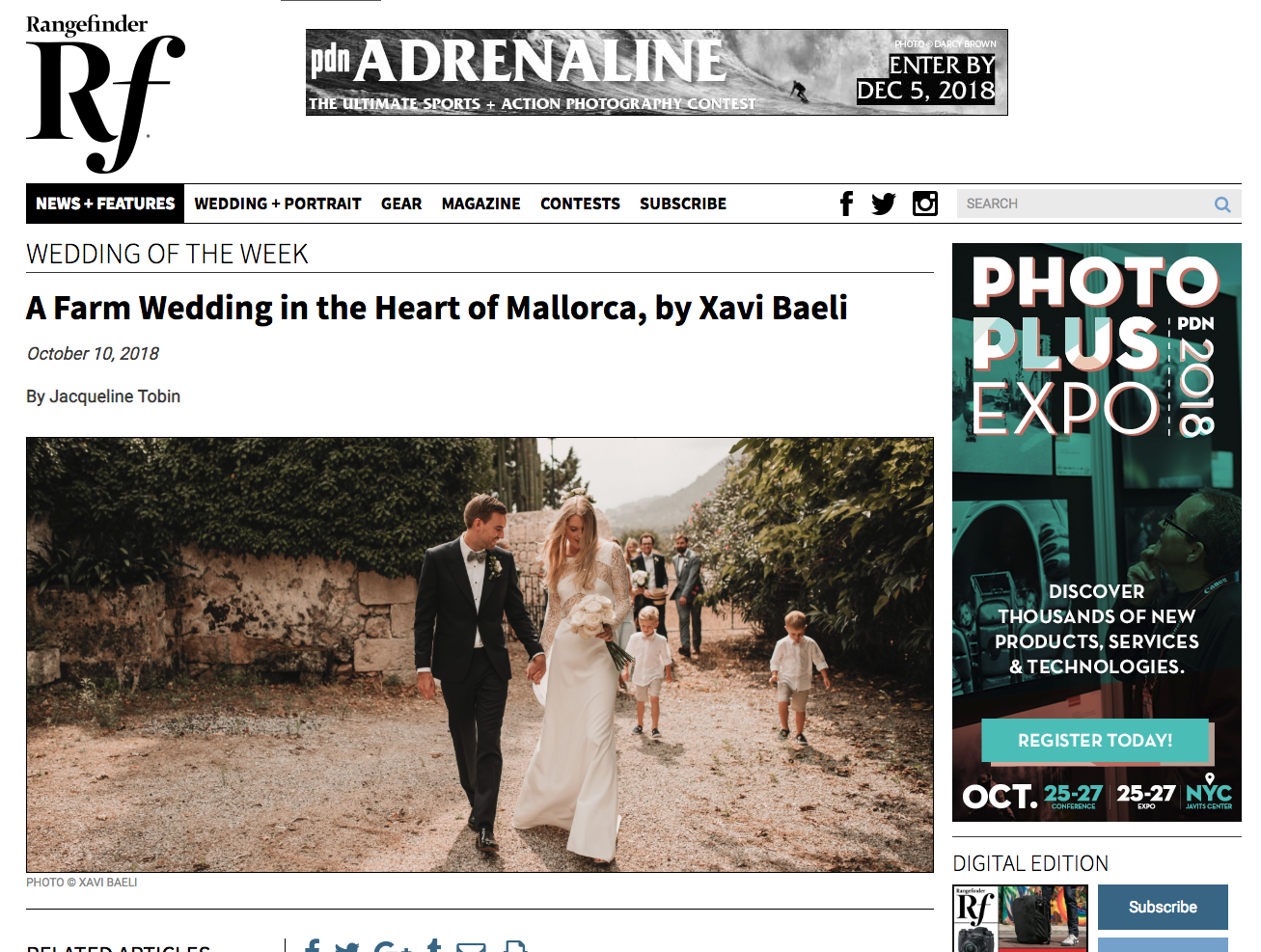
Task: Click the search magnifier icon
Action: coord(1222,204)
